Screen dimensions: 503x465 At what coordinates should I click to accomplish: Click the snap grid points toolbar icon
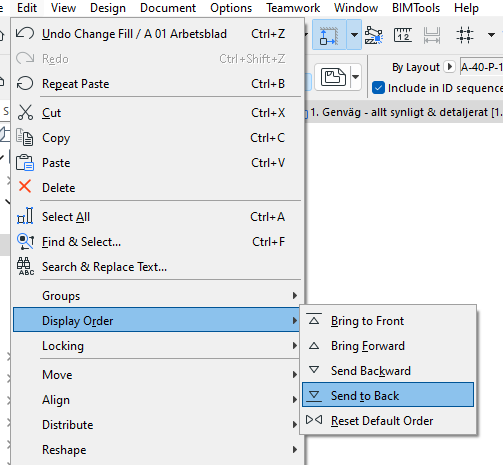(x=465, y=35)
